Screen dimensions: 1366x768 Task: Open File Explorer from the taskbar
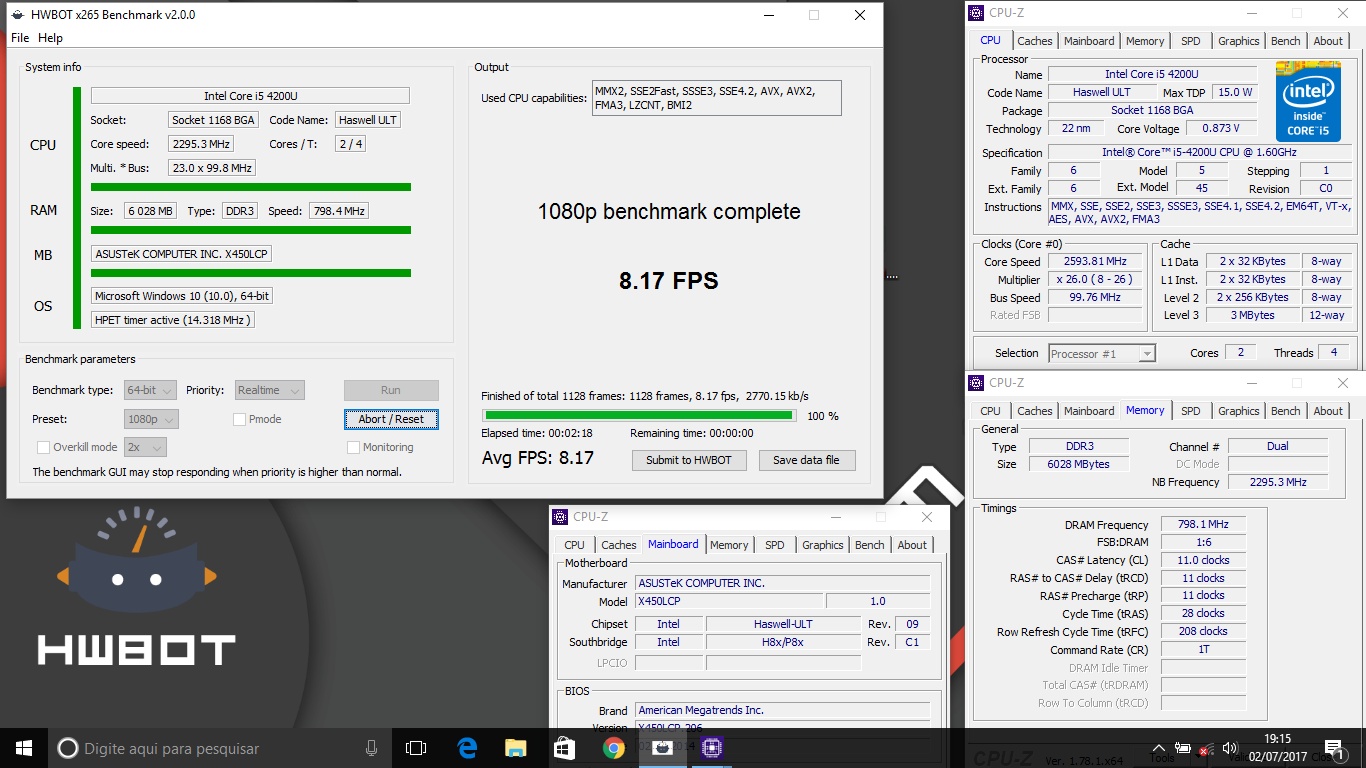515,748
